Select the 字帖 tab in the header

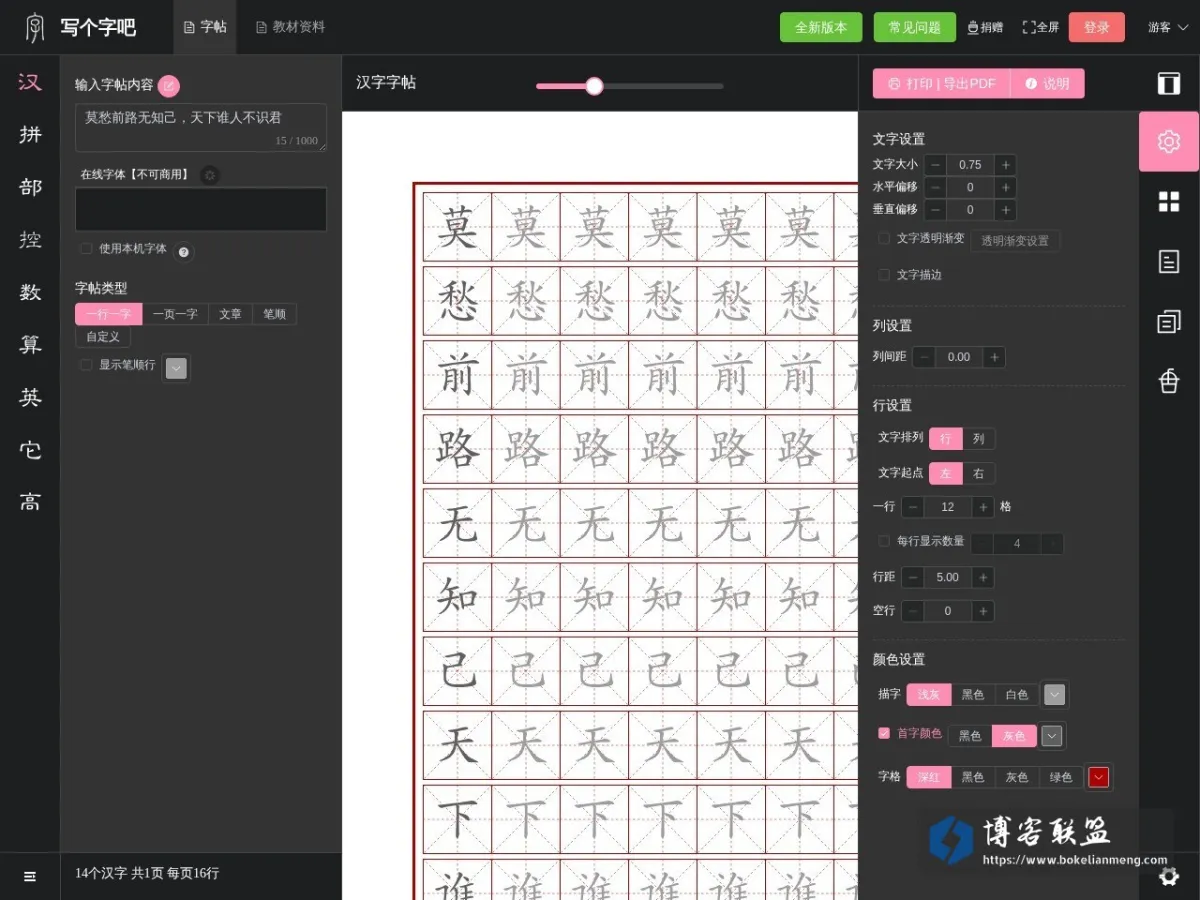pyautogui.click(x=205, y=27)
